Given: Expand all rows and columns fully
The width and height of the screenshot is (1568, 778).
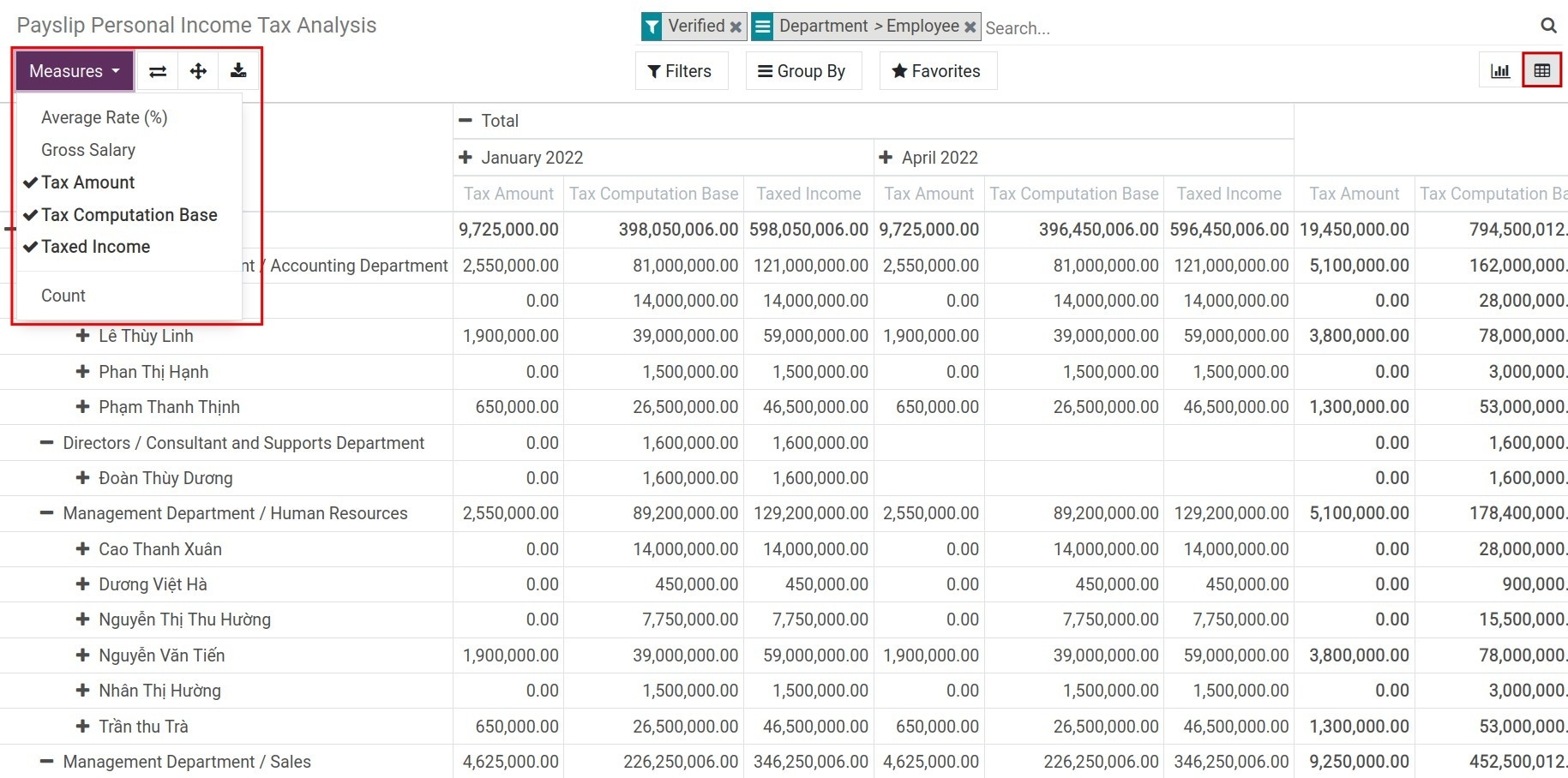Looking at the screenshot, I should click(198, 70).
